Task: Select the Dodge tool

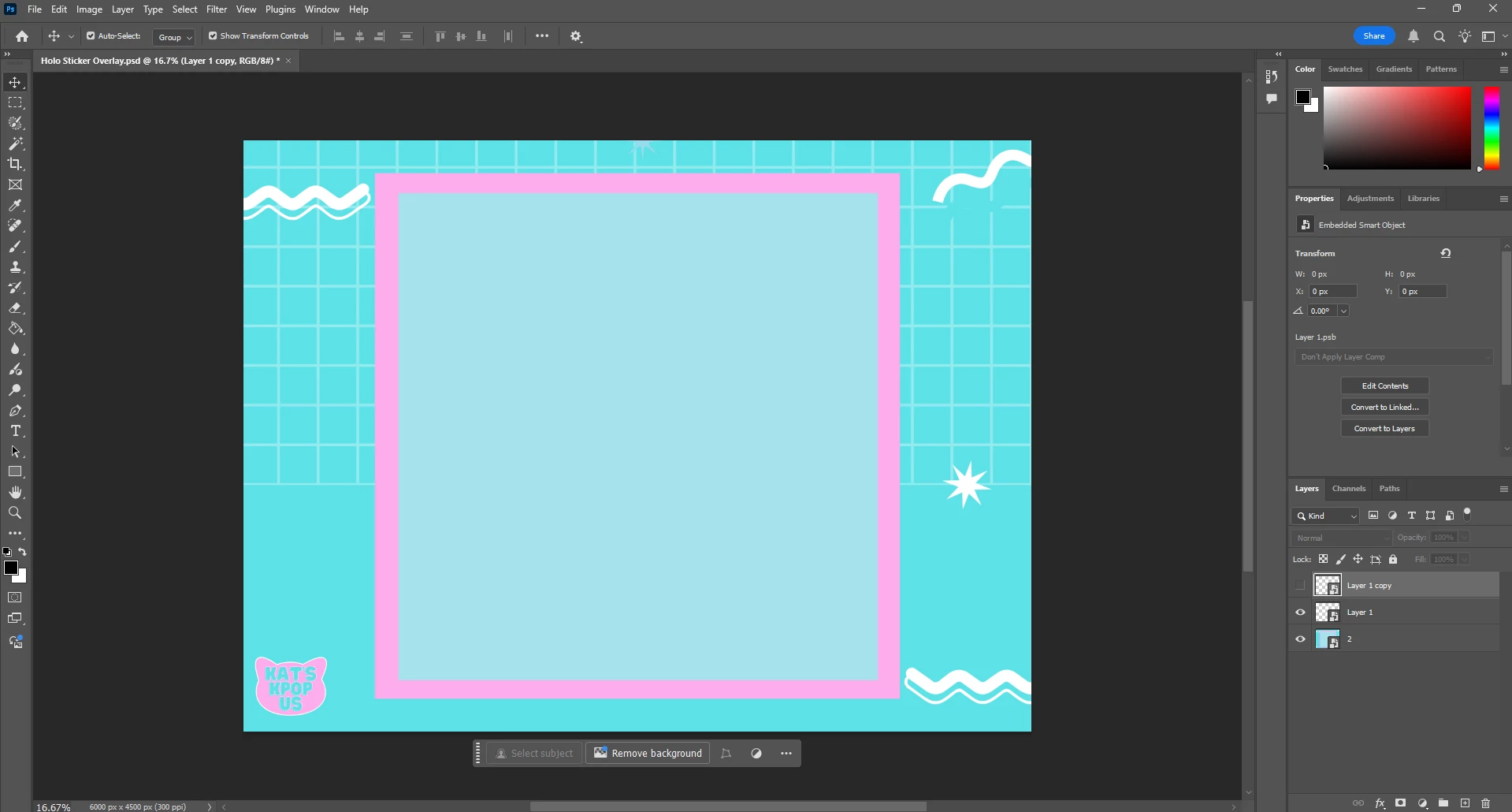Action: click(15, 390)
